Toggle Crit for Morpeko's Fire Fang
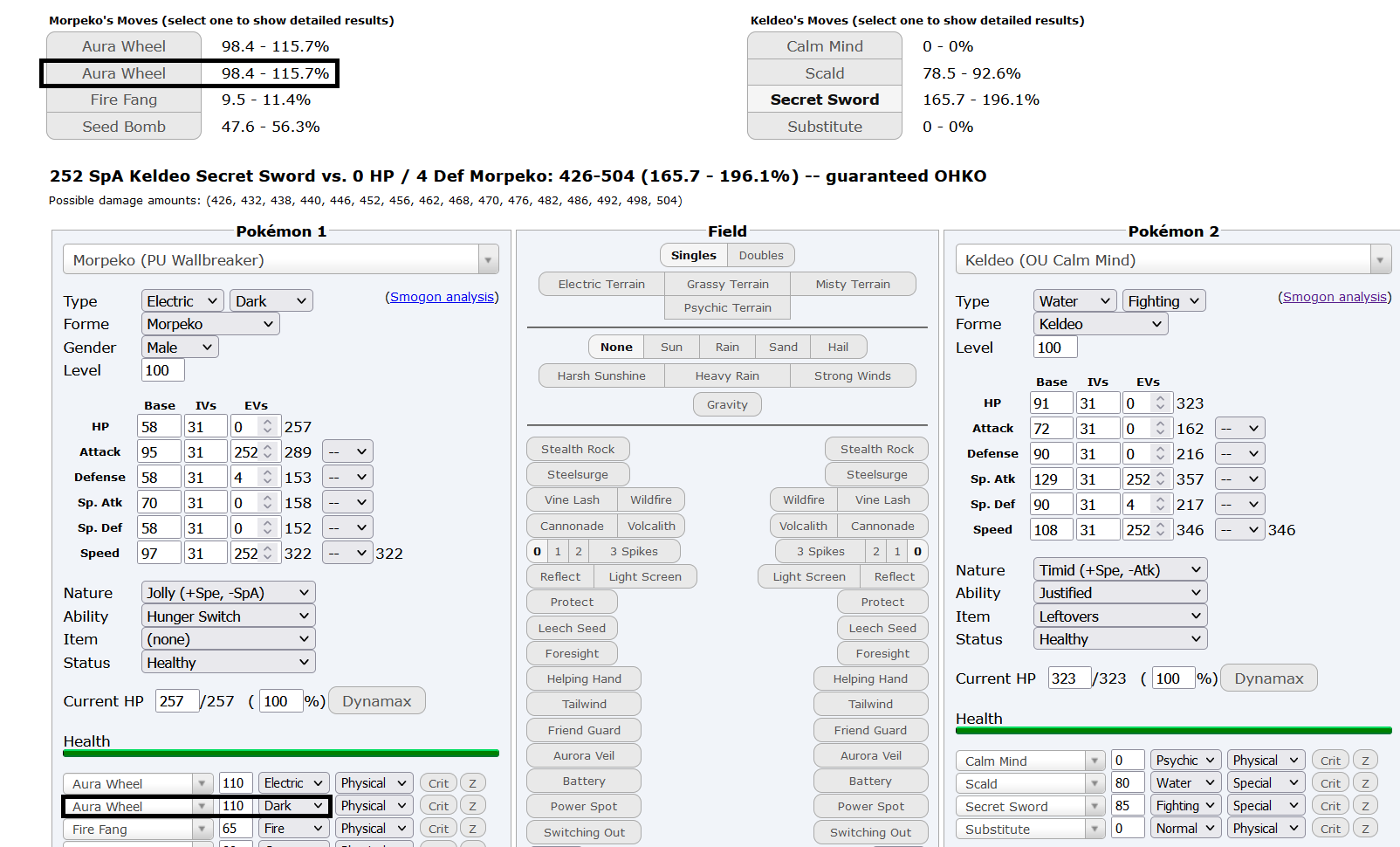 tap(438, 829)
